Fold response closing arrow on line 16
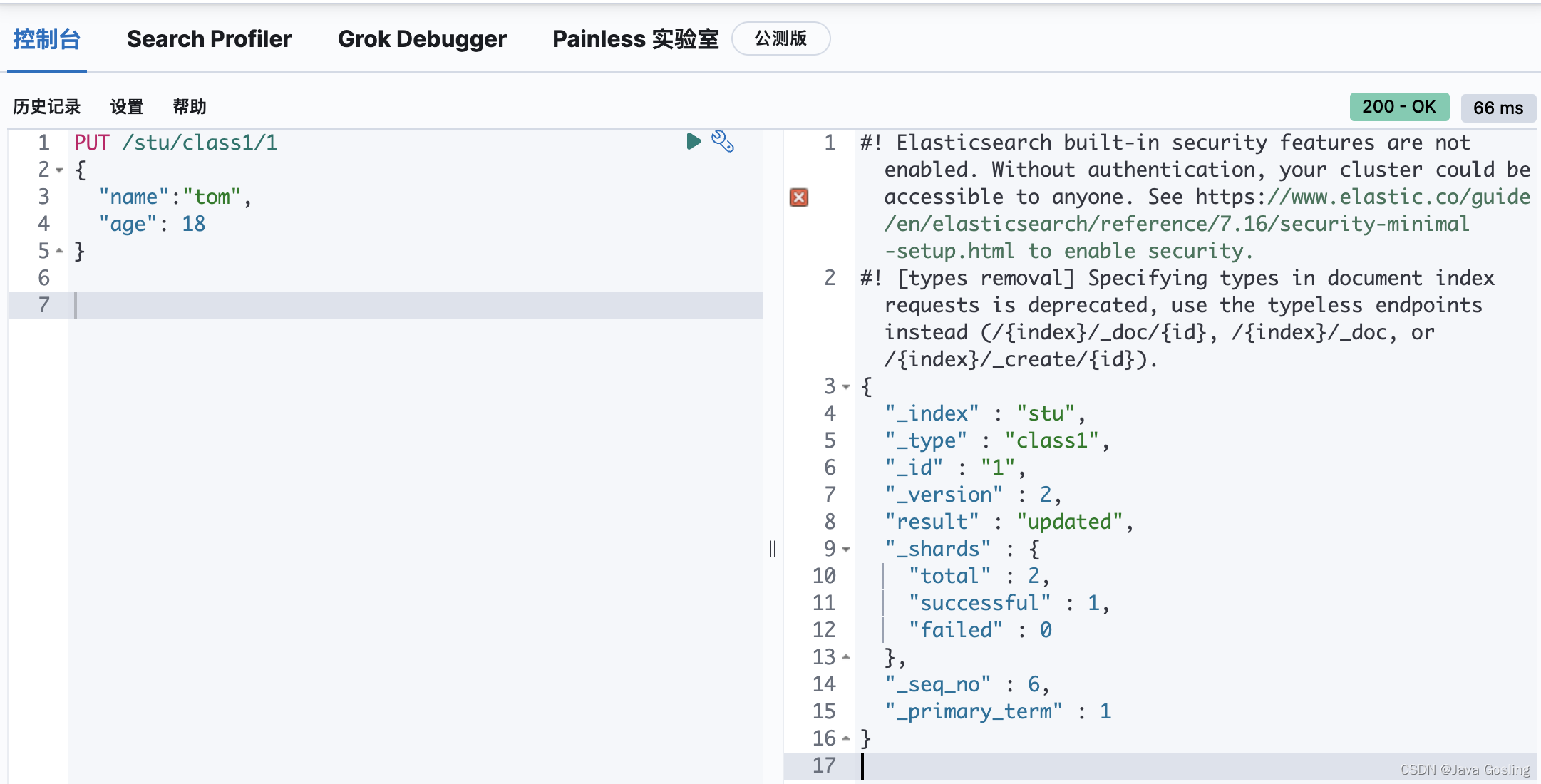 (x=846, y=738)
